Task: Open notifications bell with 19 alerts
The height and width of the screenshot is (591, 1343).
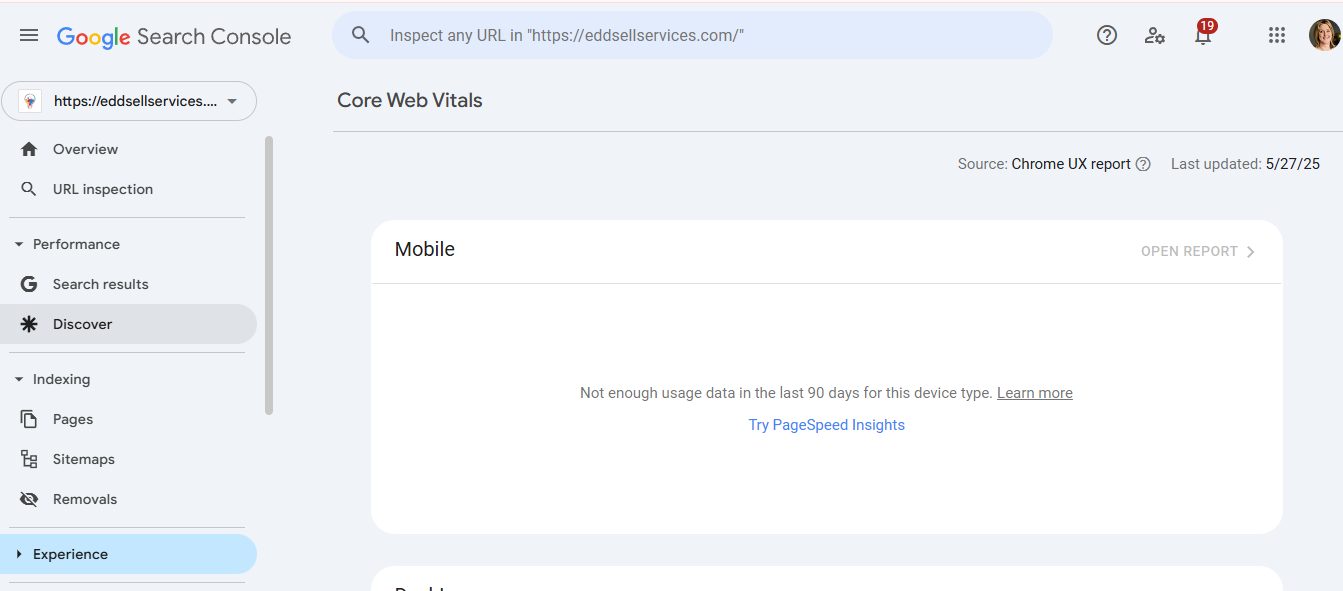Action: 1204,33
